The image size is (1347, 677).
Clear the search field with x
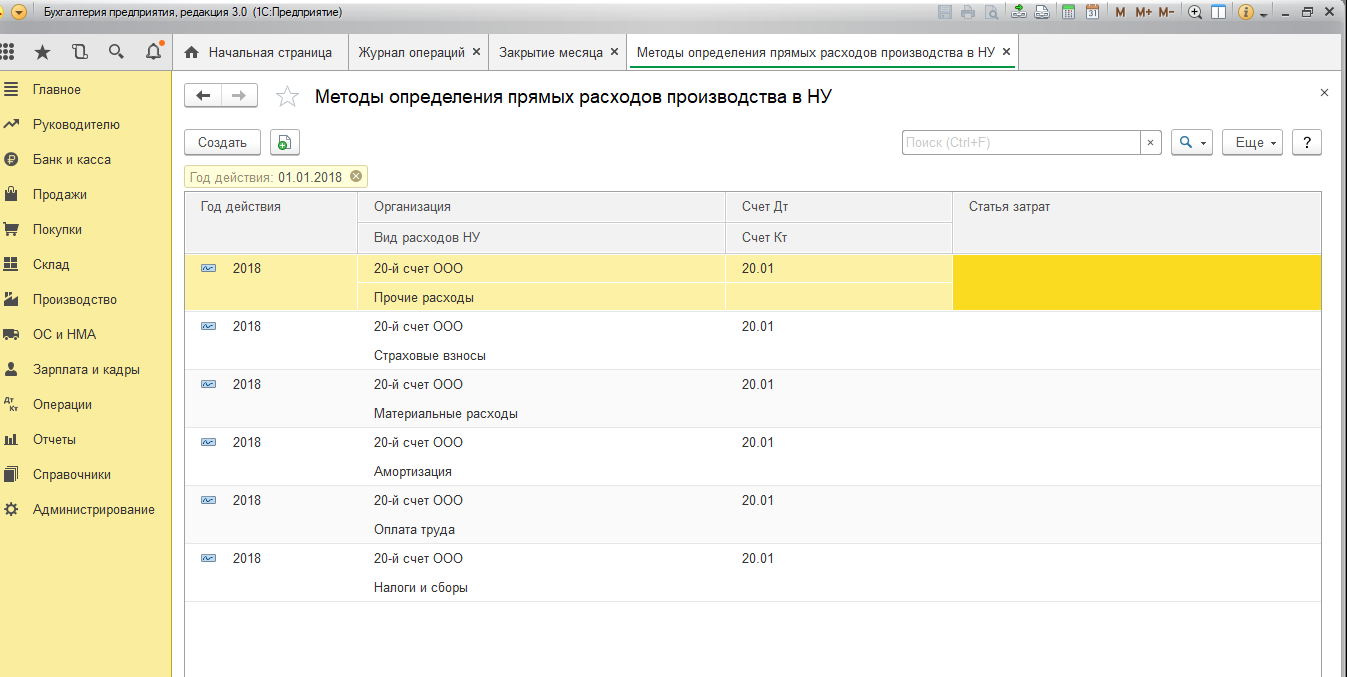(x=1150, y=143)
